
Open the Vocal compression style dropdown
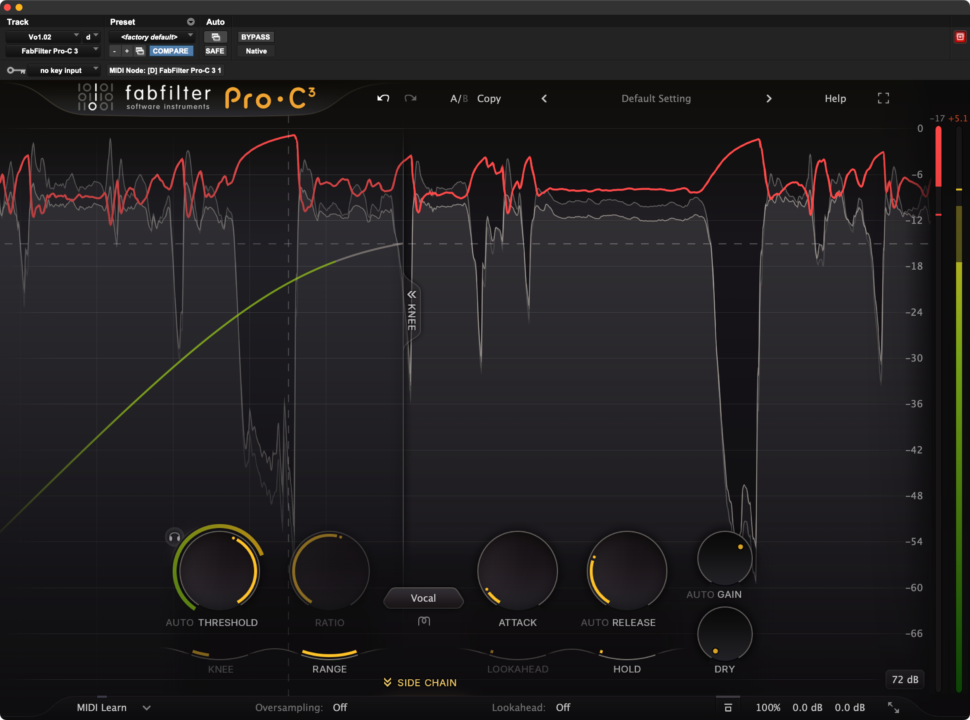click(423, 598)
